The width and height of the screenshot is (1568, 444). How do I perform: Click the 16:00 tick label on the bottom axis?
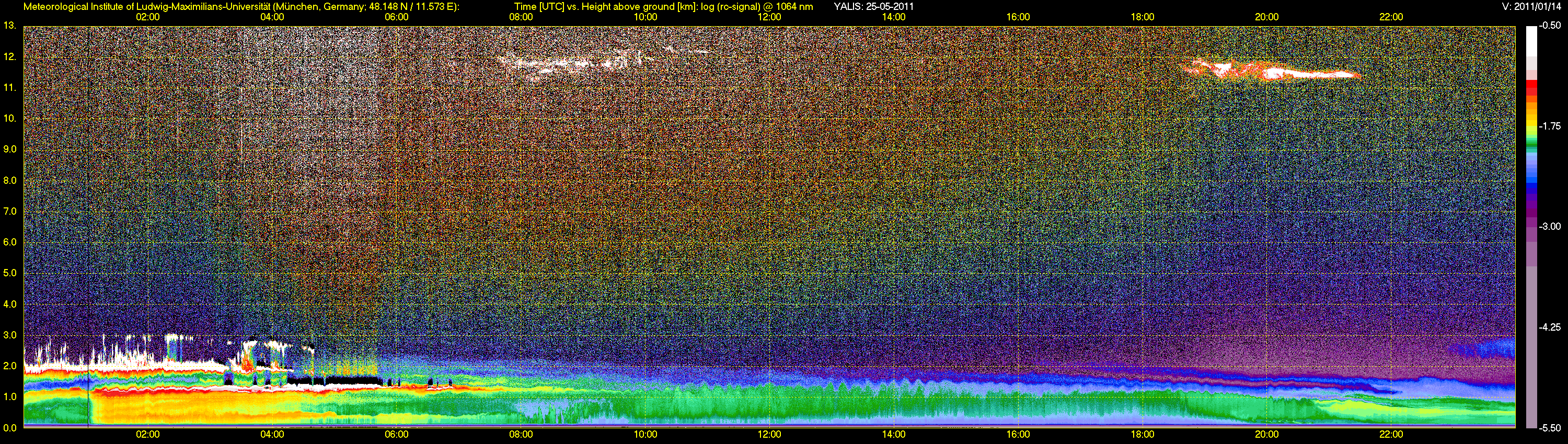click(1018, 434)
